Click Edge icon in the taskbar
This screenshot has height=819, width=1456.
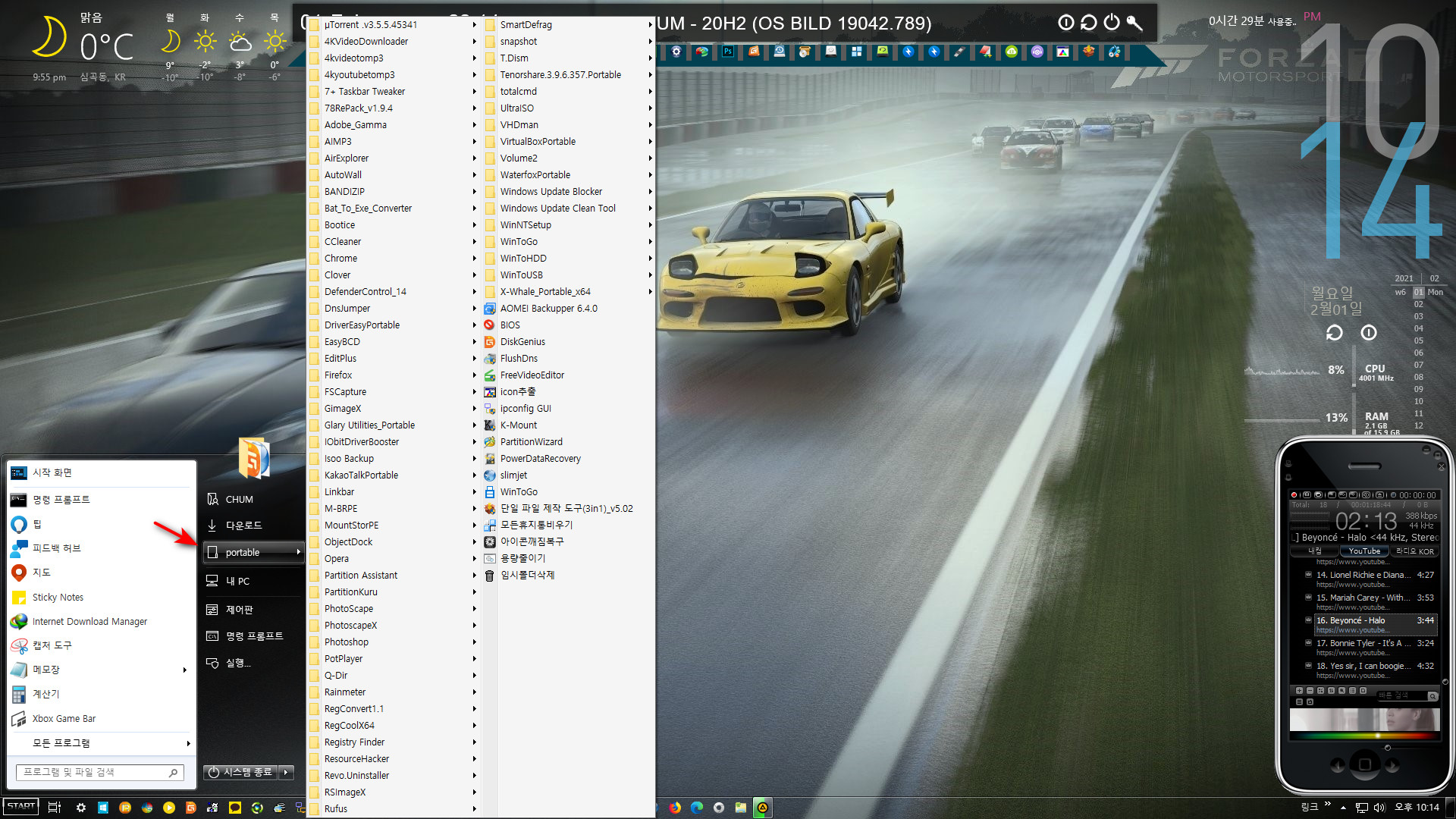point(697,808)
